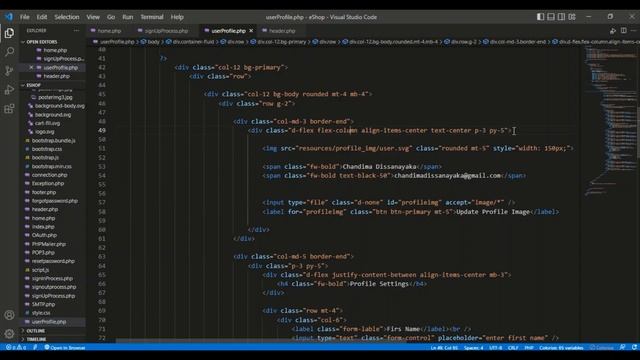Open the Manage gear icon
The width and height of the screenshot is (640, 360).
9,334
